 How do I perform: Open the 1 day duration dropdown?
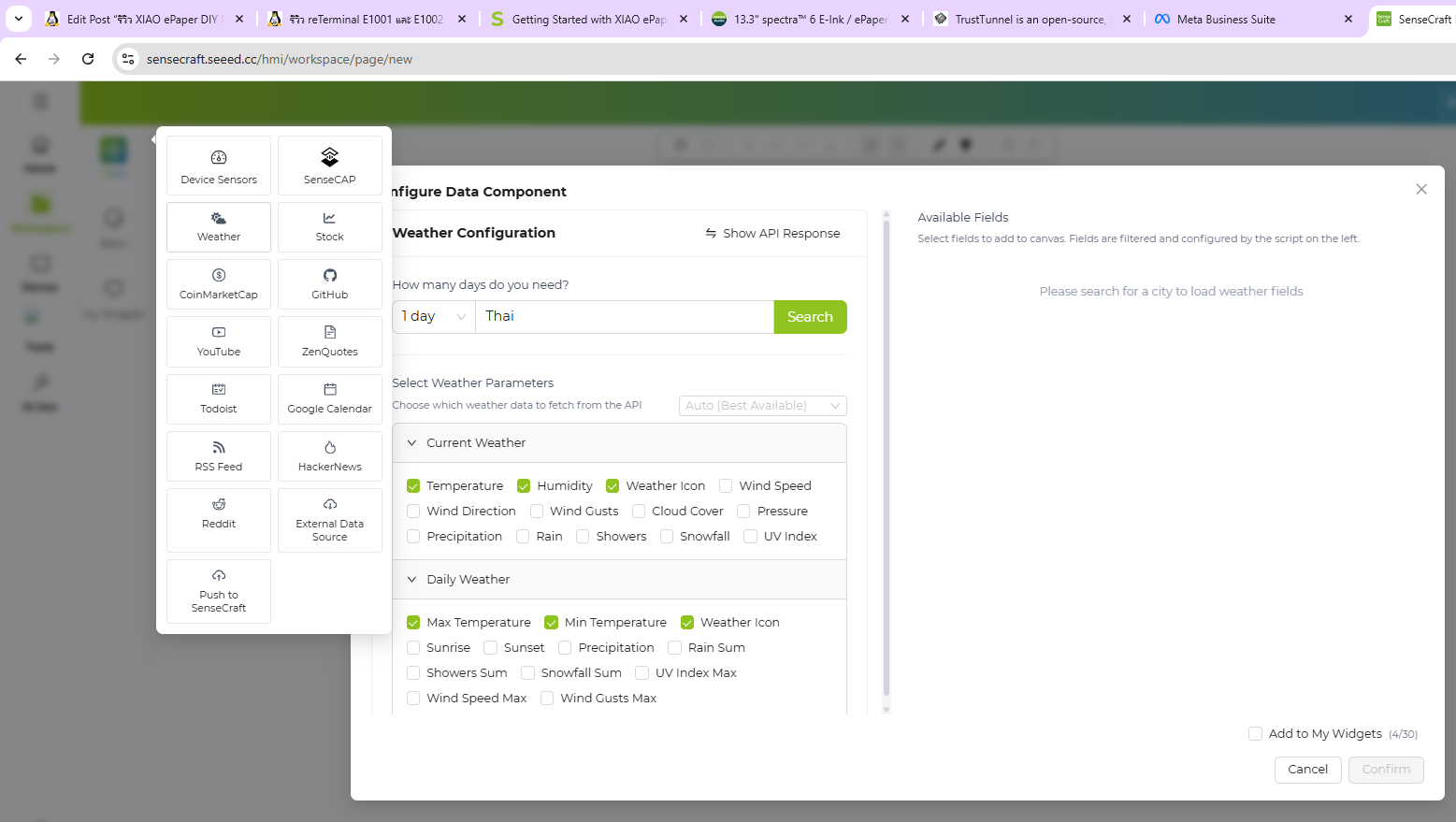pyautogui.click(x=434, y=317)
